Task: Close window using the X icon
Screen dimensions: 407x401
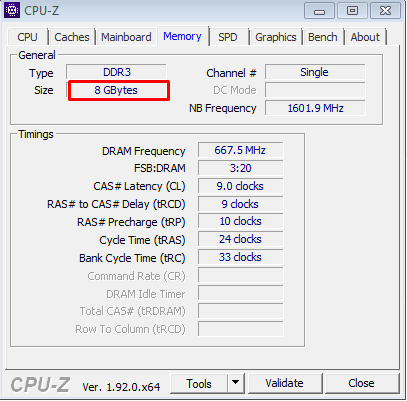Action: click(x=385, y=11)
